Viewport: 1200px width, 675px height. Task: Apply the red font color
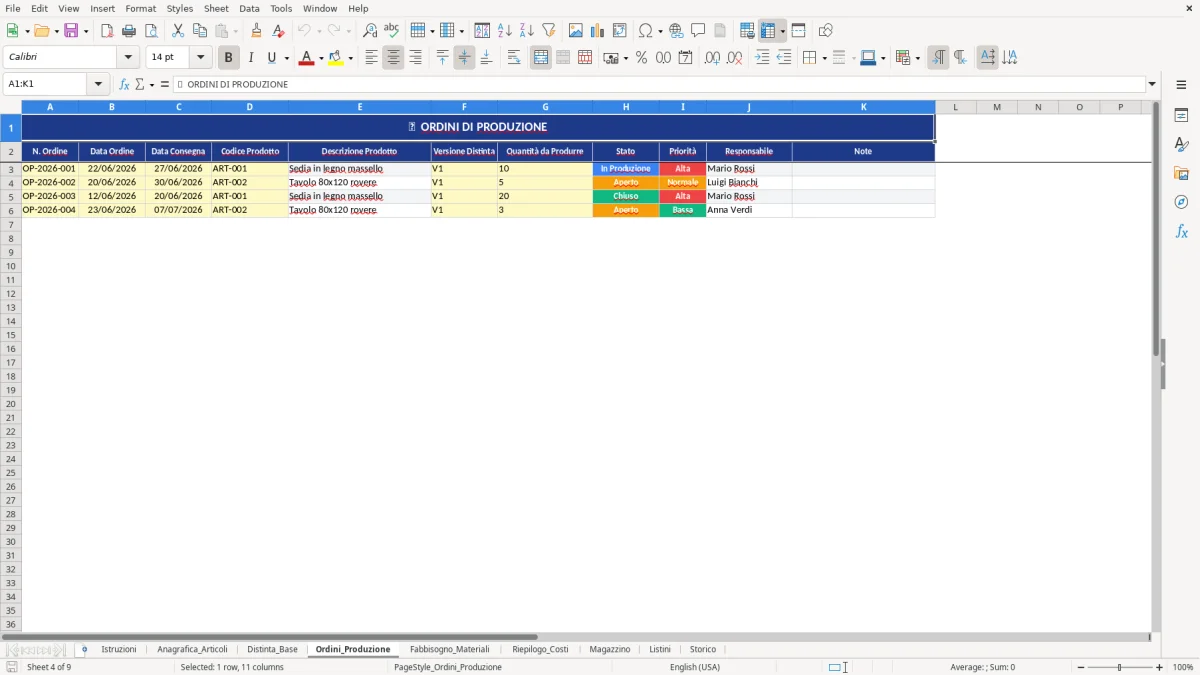pos(305,58)
